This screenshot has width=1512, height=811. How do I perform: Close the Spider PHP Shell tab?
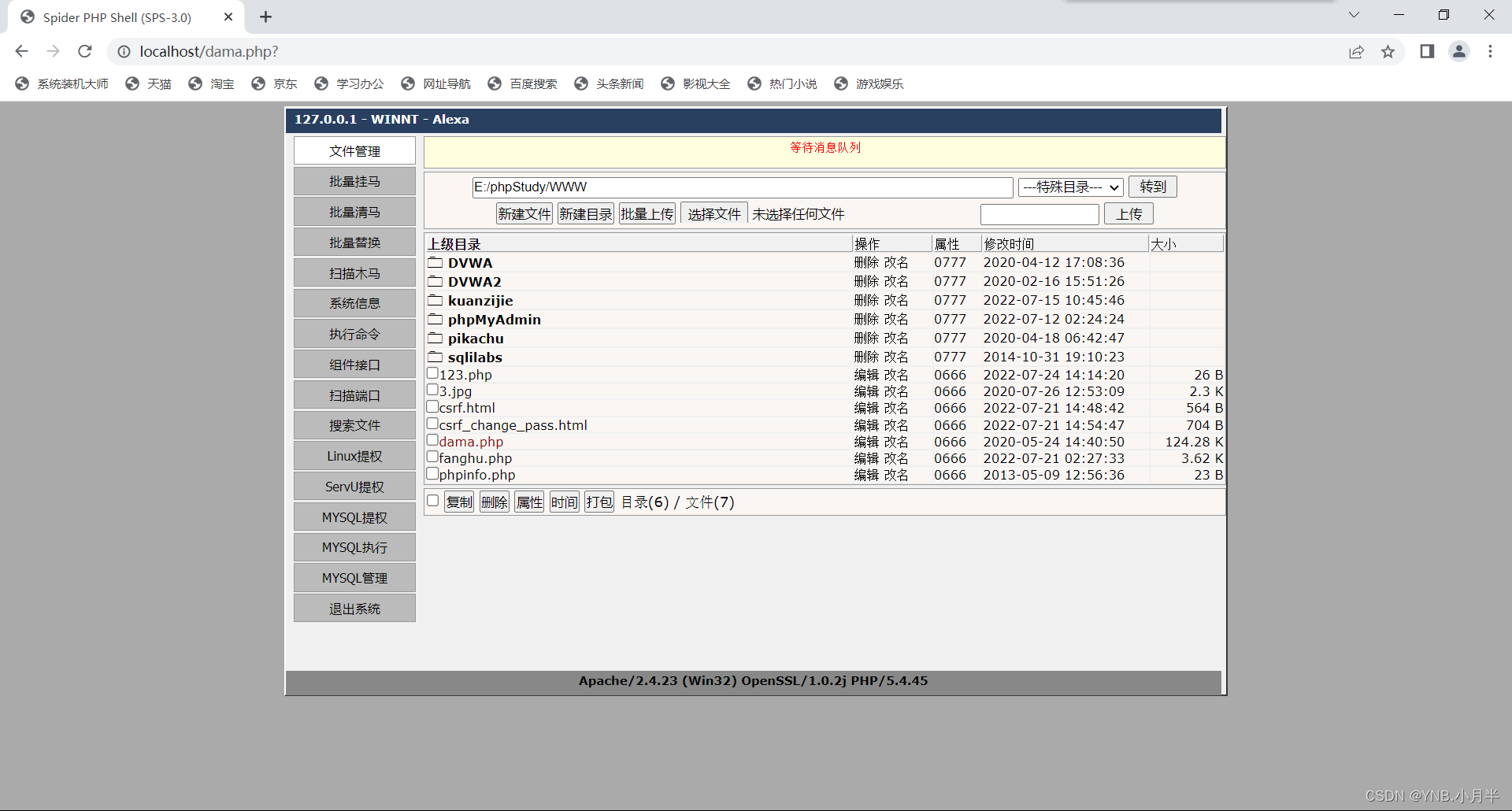pyautogui.click(x=228, y=17)
